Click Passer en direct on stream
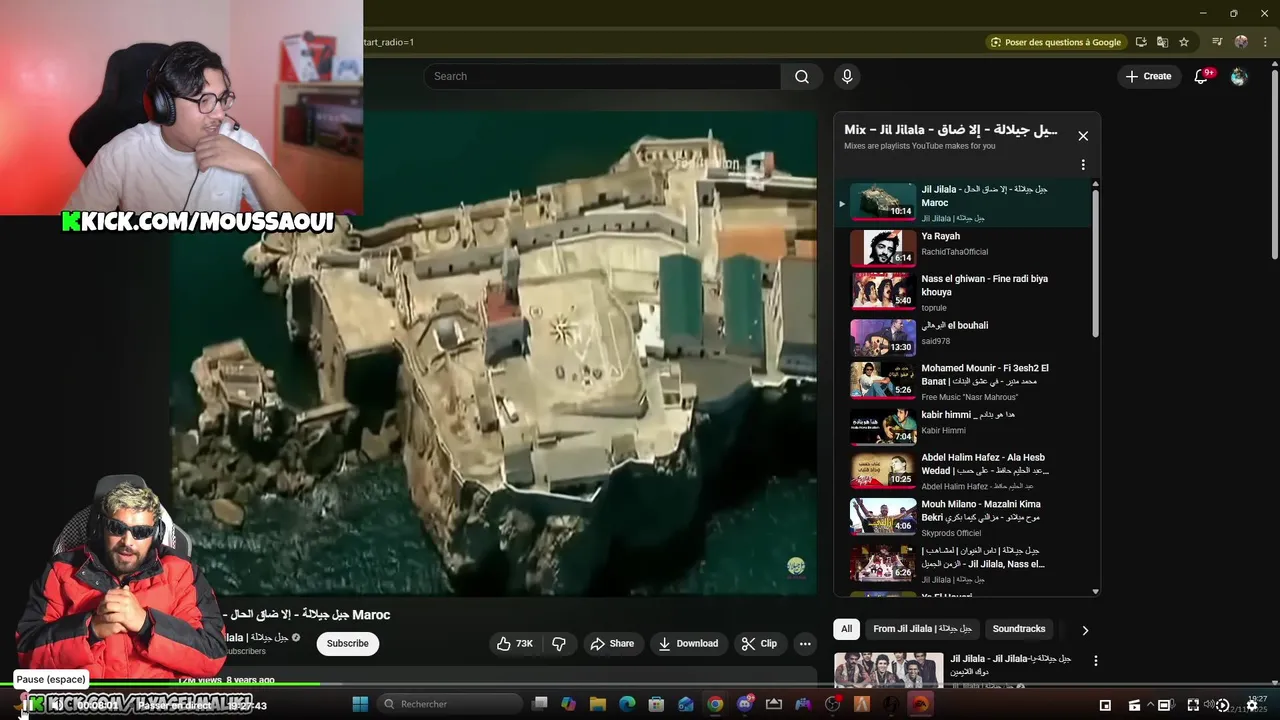Viewport: 1280px width, 720px height. tap(175, 706)
